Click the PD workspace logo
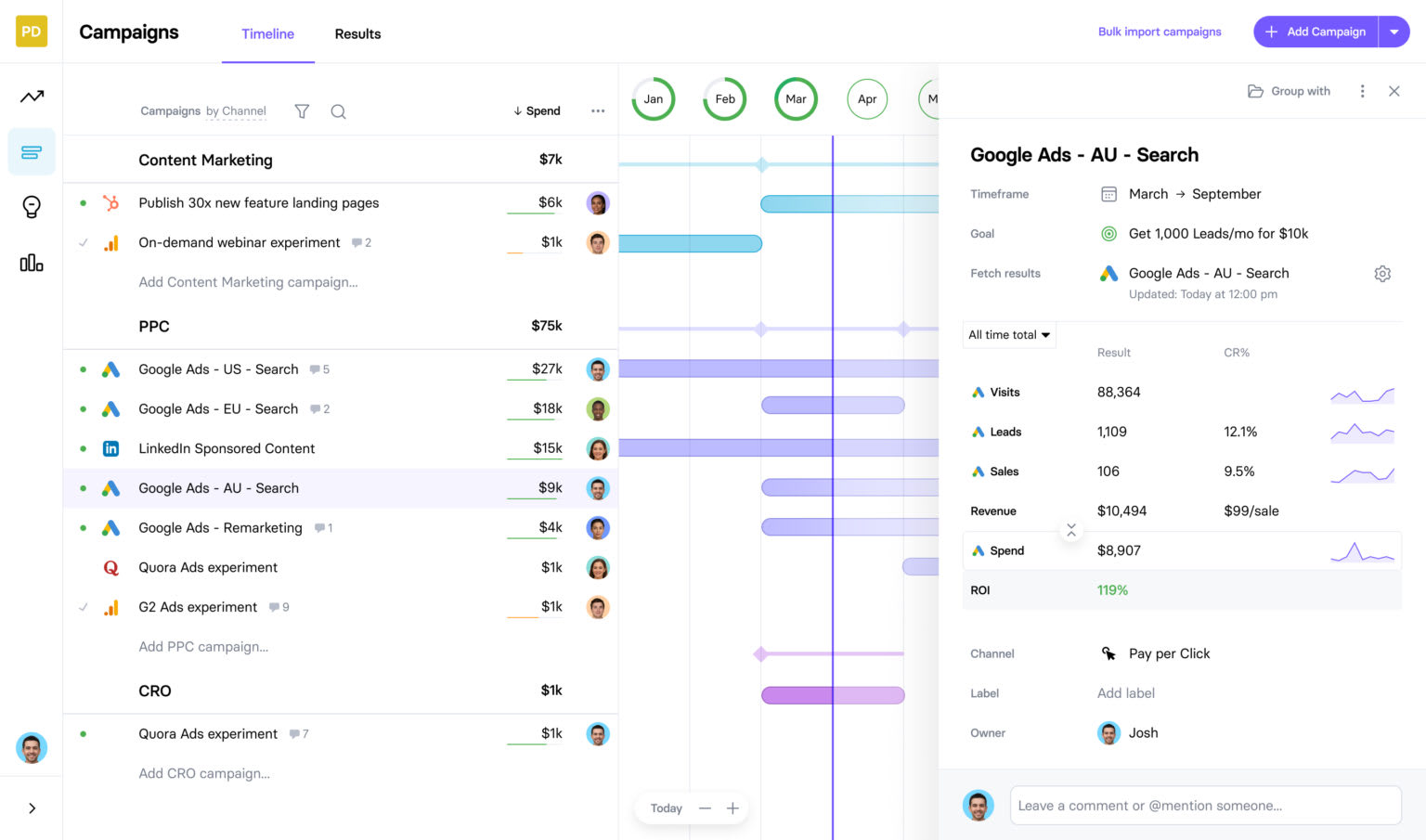 coord(32,32)
